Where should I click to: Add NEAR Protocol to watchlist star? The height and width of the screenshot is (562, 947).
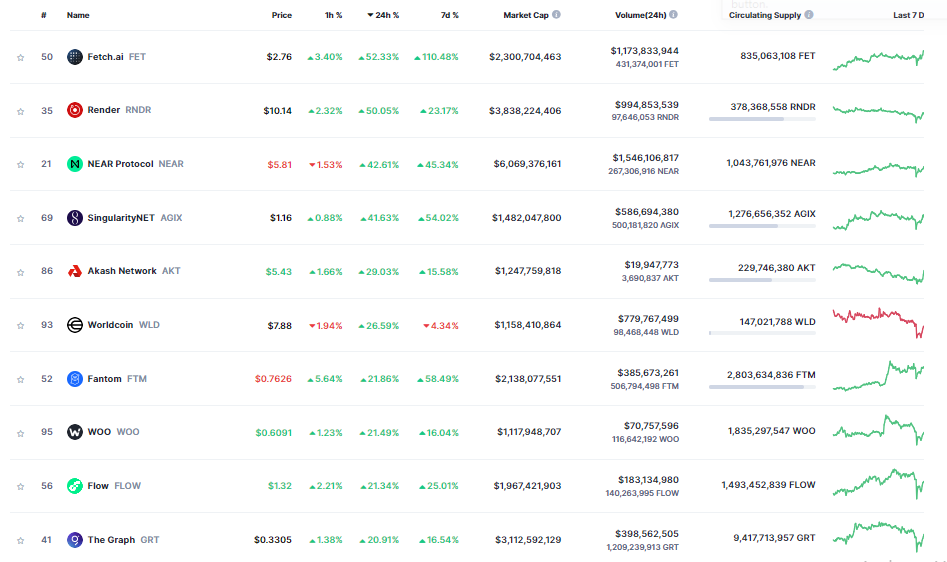(21, 164)
